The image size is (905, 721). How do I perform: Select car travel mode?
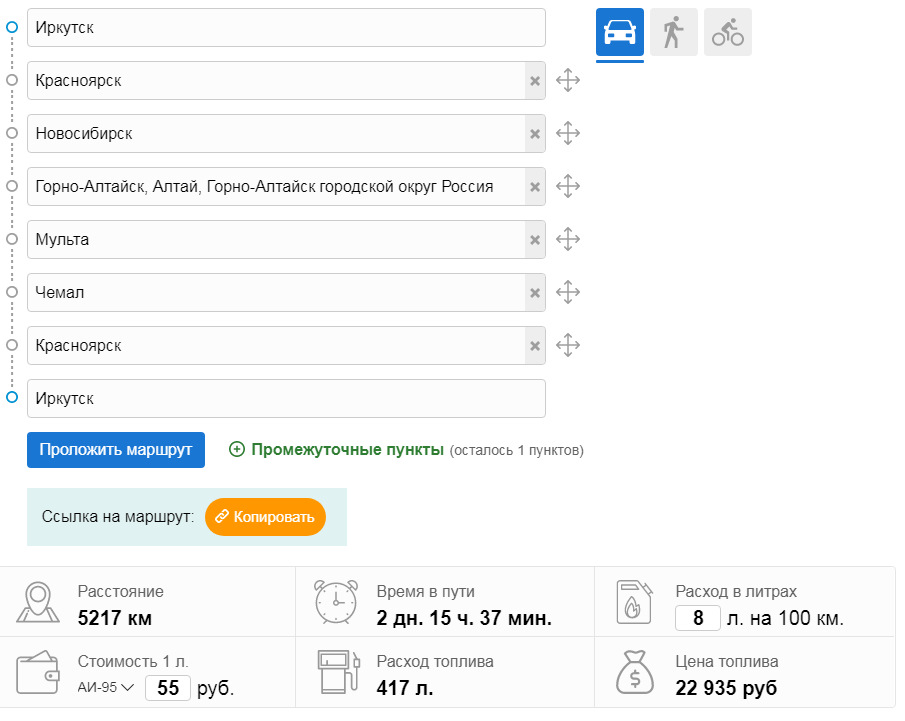click(x=619, y=33)
